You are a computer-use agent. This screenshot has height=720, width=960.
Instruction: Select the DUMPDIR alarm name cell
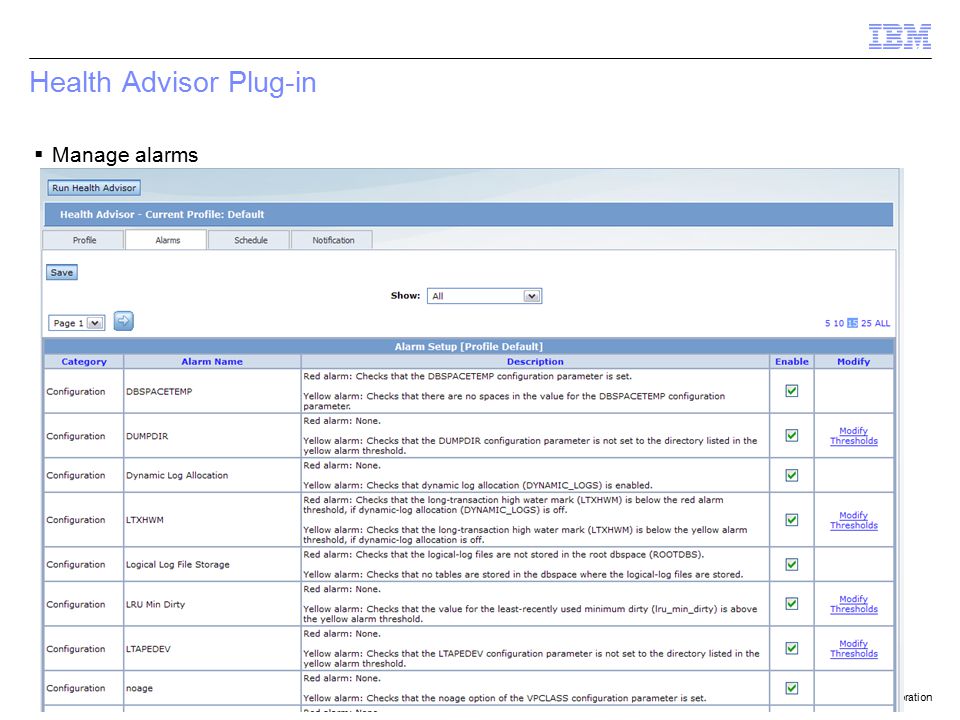pos(212,436)
